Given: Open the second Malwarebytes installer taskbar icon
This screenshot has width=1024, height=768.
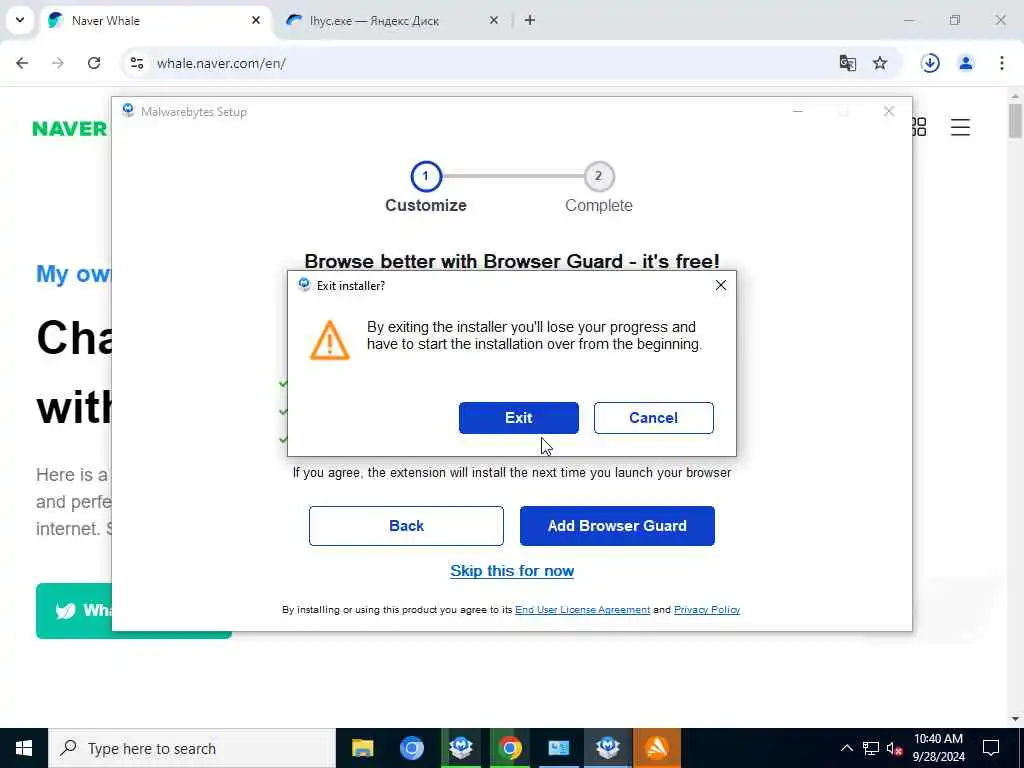Looking at the screenshot, I should [608, 748].
